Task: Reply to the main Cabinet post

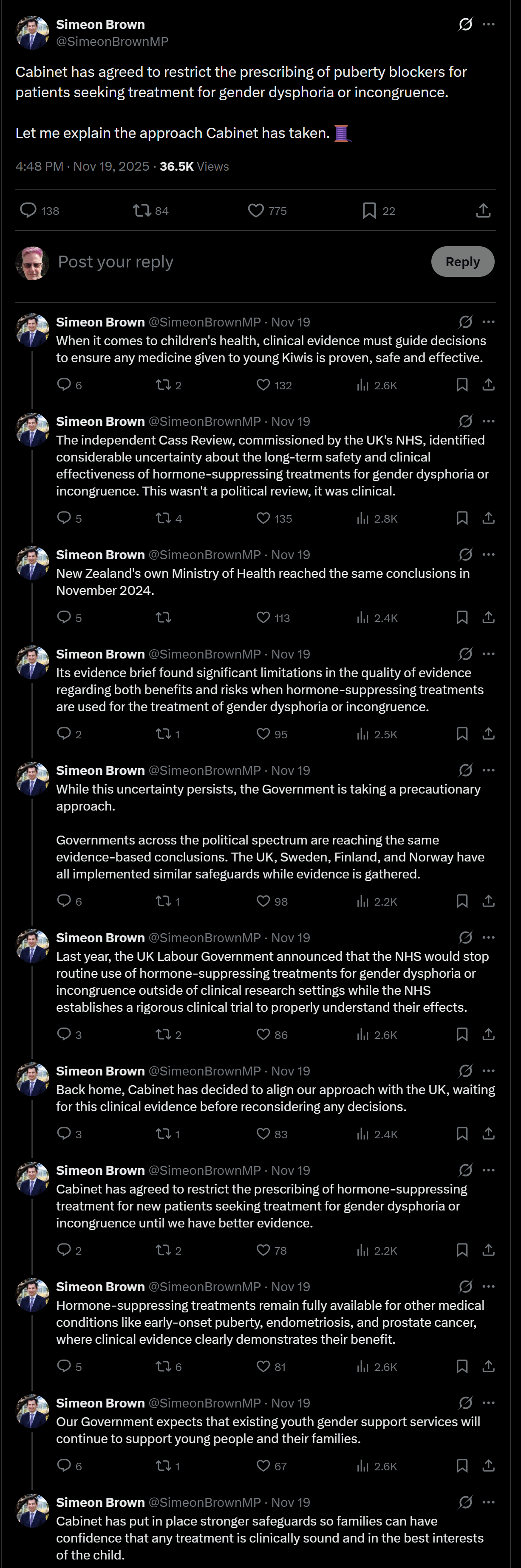Action: (x=28, y=211)
